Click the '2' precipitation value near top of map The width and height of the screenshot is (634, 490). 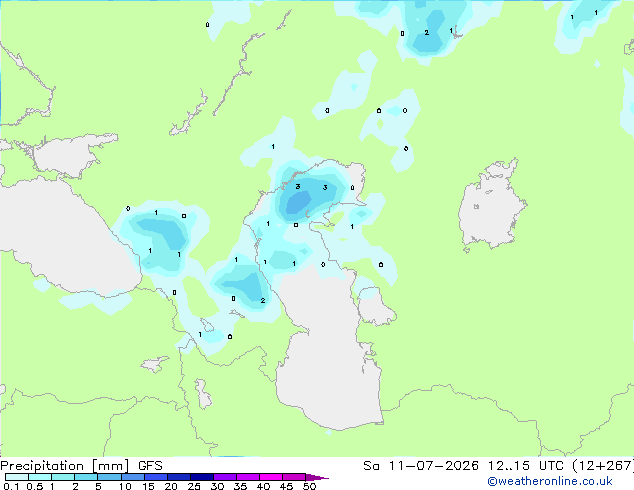point(427,32)
